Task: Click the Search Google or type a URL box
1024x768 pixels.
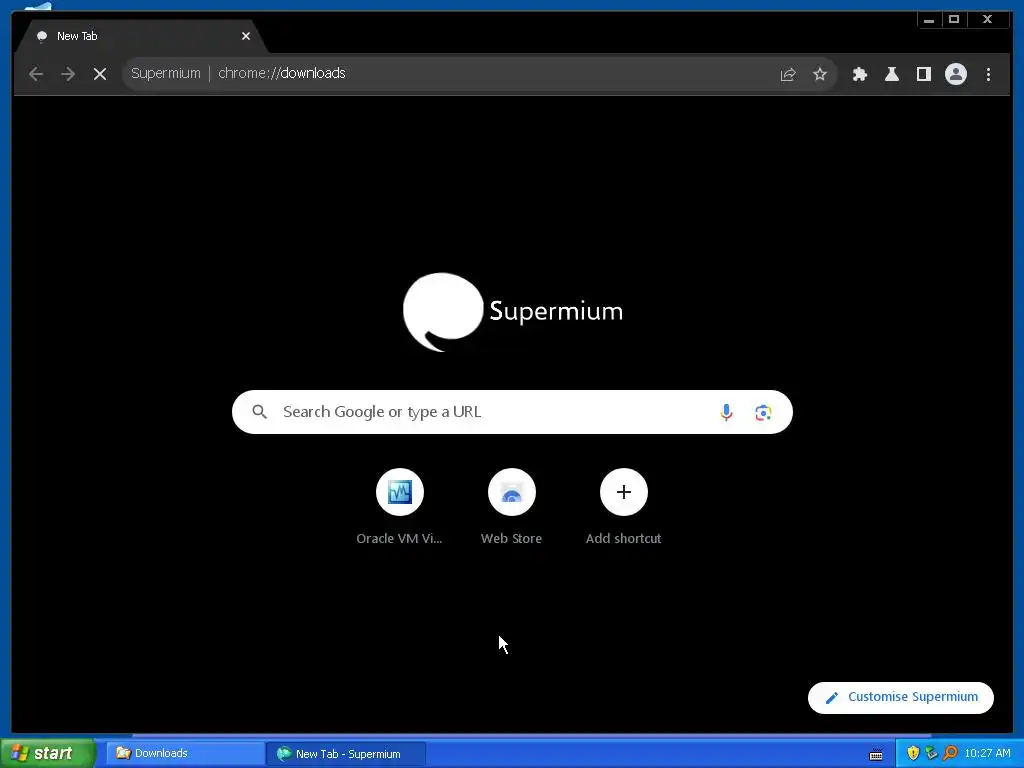Action: [x=512, y=412]
